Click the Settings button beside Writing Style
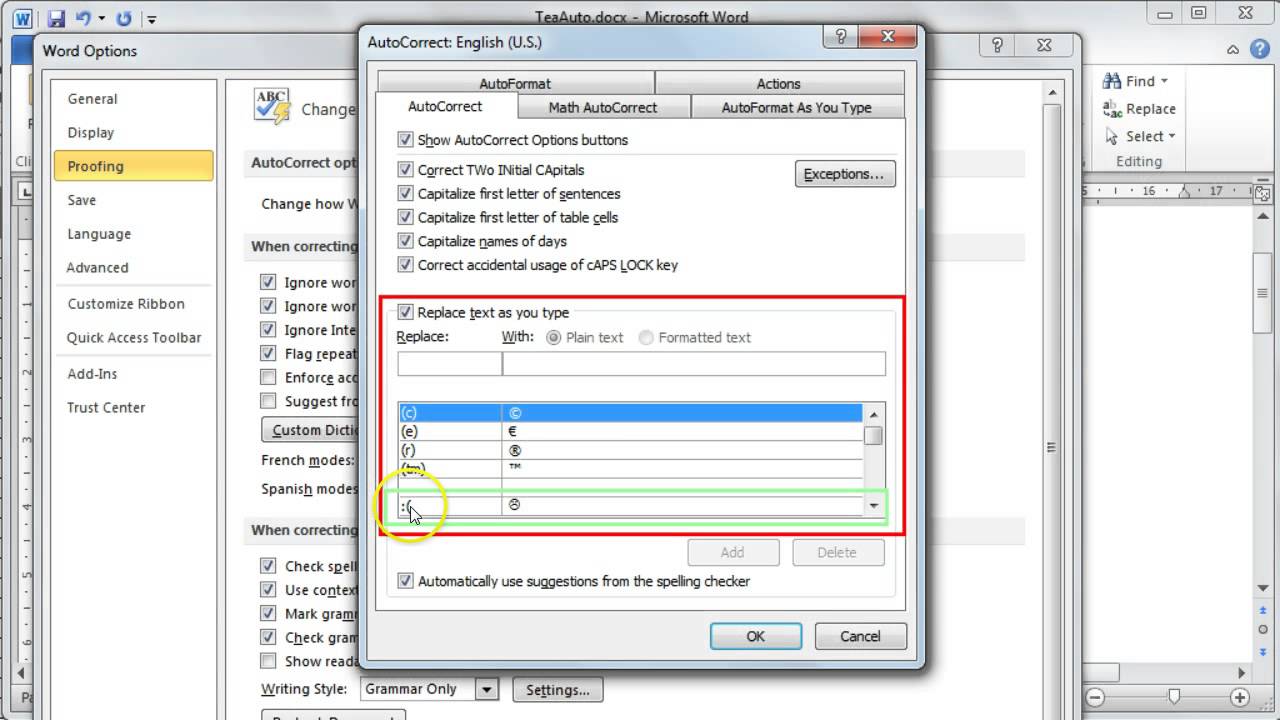This screenshot has height=720, width=1280. coord(557,690)
